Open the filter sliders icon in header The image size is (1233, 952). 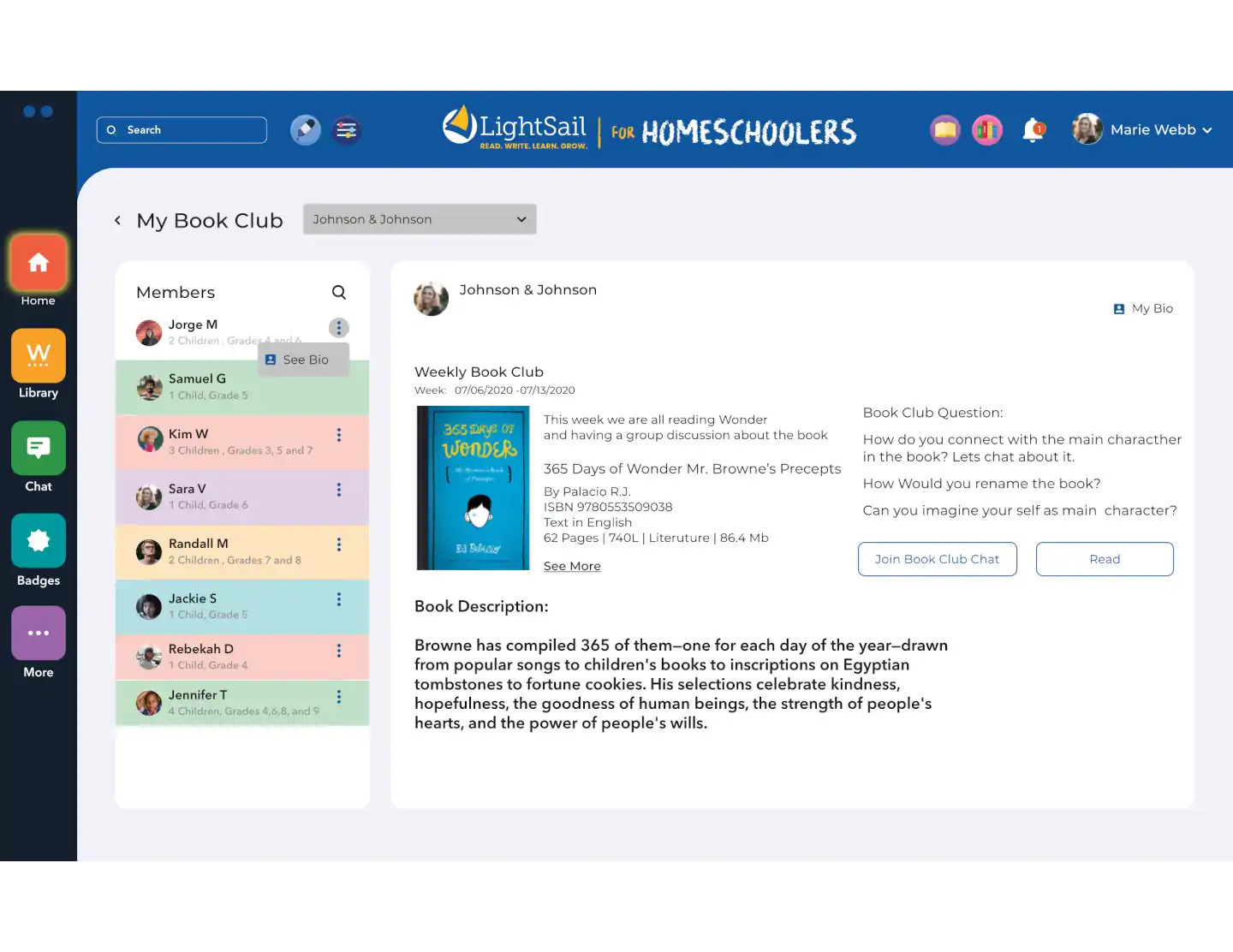coord(346,130)
